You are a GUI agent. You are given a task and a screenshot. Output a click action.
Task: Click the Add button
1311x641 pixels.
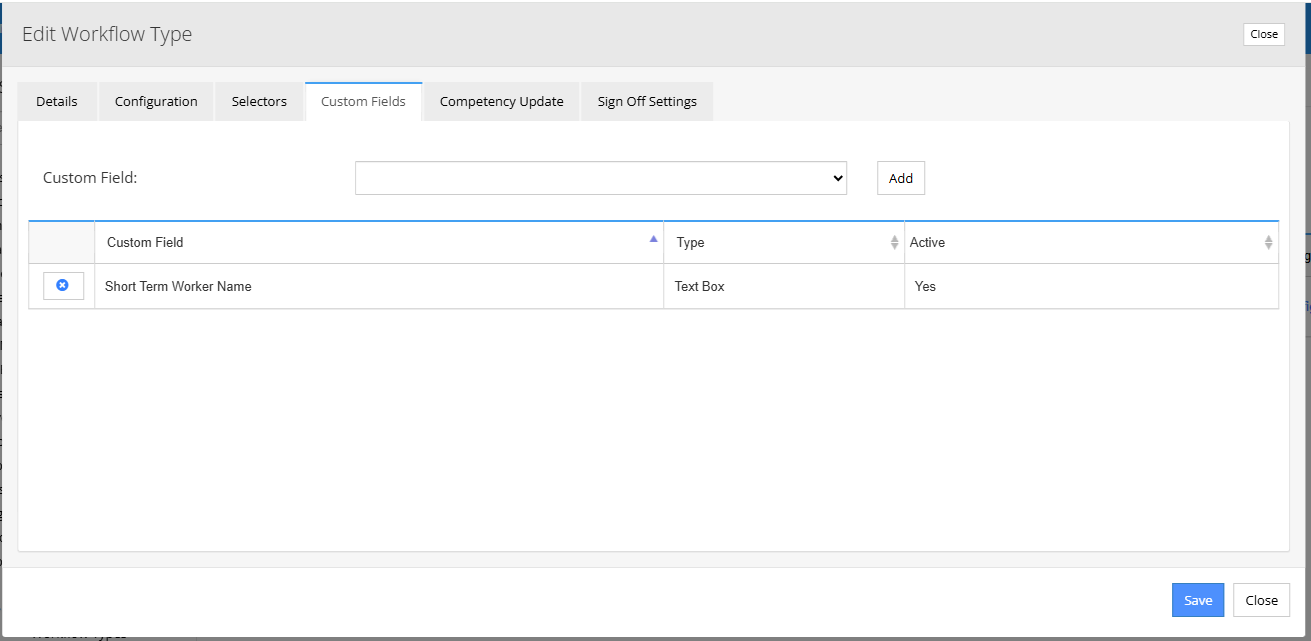[901, 178]
